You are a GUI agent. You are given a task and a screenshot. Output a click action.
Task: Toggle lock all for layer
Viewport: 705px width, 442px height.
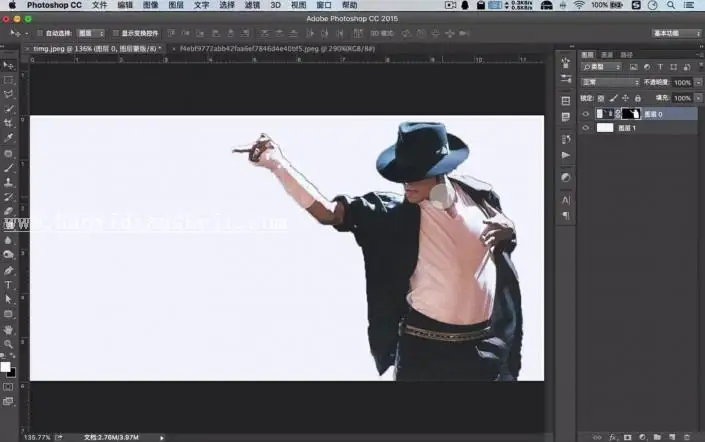[x=638, y=98]
